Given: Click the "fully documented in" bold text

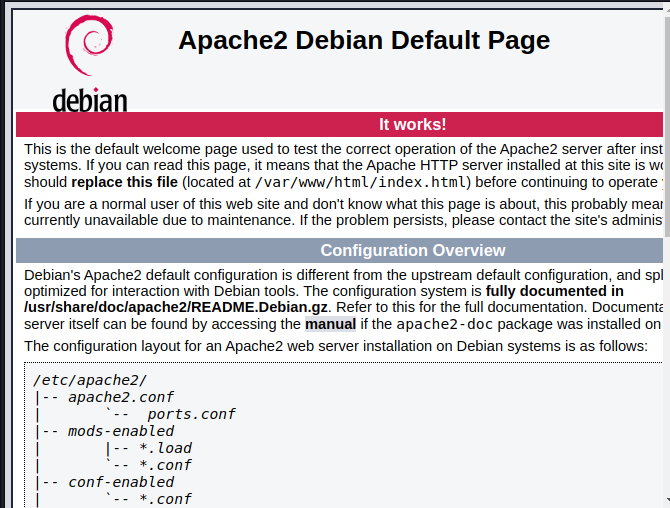Looking at the screenshot, I should (555, 291).
